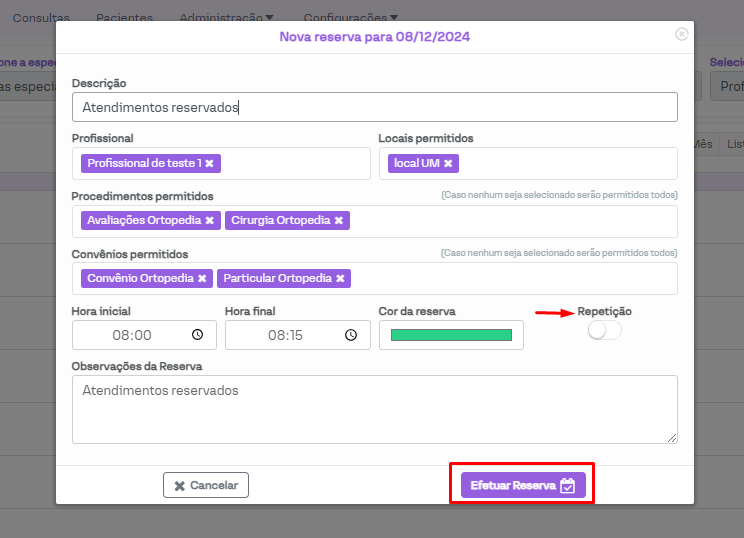This screenshot has width=744, height=538.
Task: Pick the green Cor da reserva swatch
Action: (451, 335)
